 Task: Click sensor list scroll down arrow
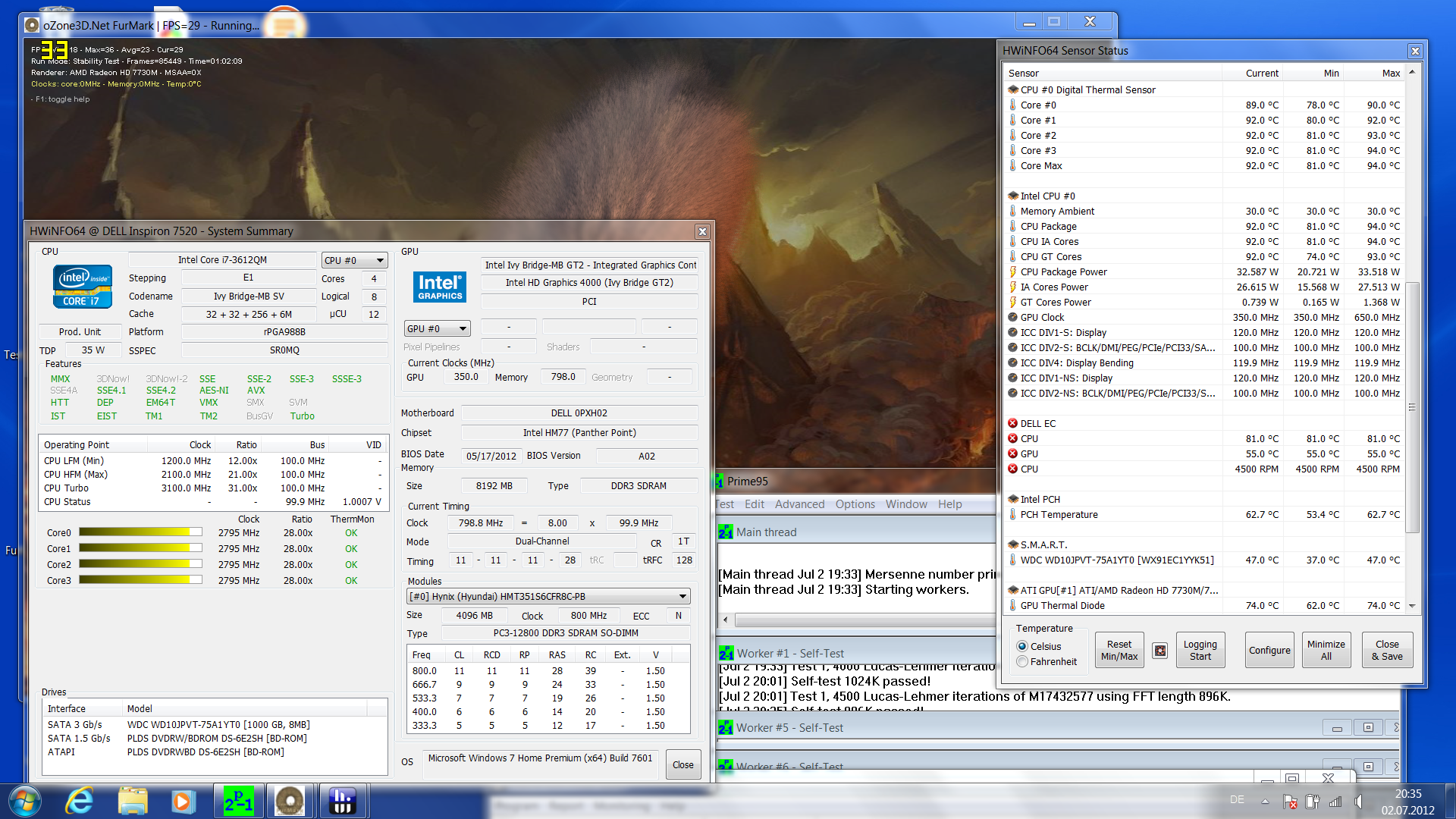1411,605
